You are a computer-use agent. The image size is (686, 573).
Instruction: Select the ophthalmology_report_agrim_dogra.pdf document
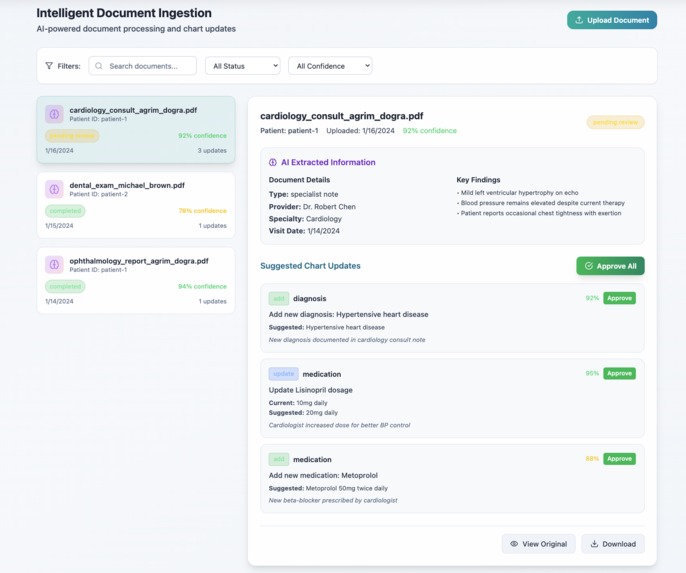click(x=136, y=280)
